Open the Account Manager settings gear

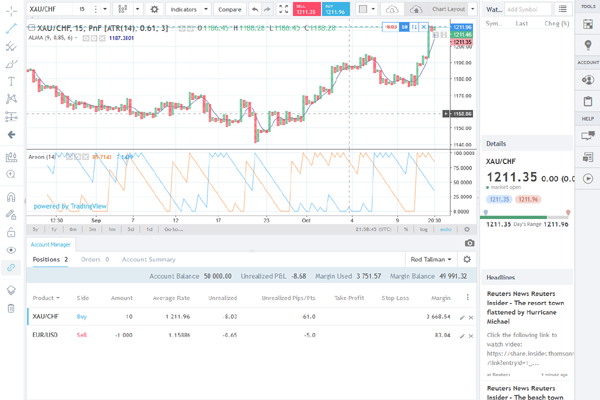coord(467,260)
